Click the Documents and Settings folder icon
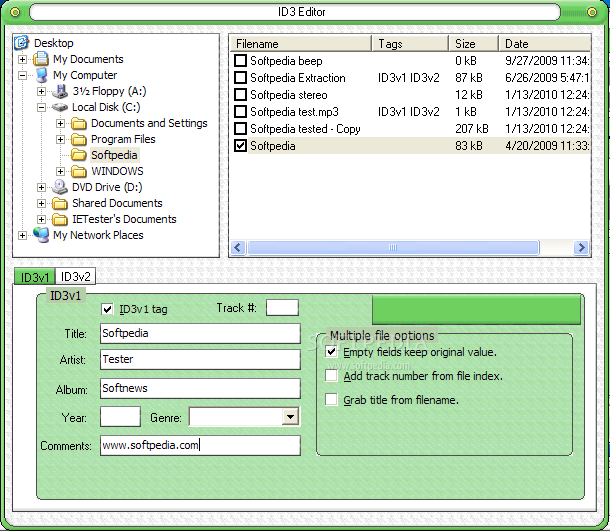The height and width of the screenshot is (531, 610). click(x=79, y=123)
